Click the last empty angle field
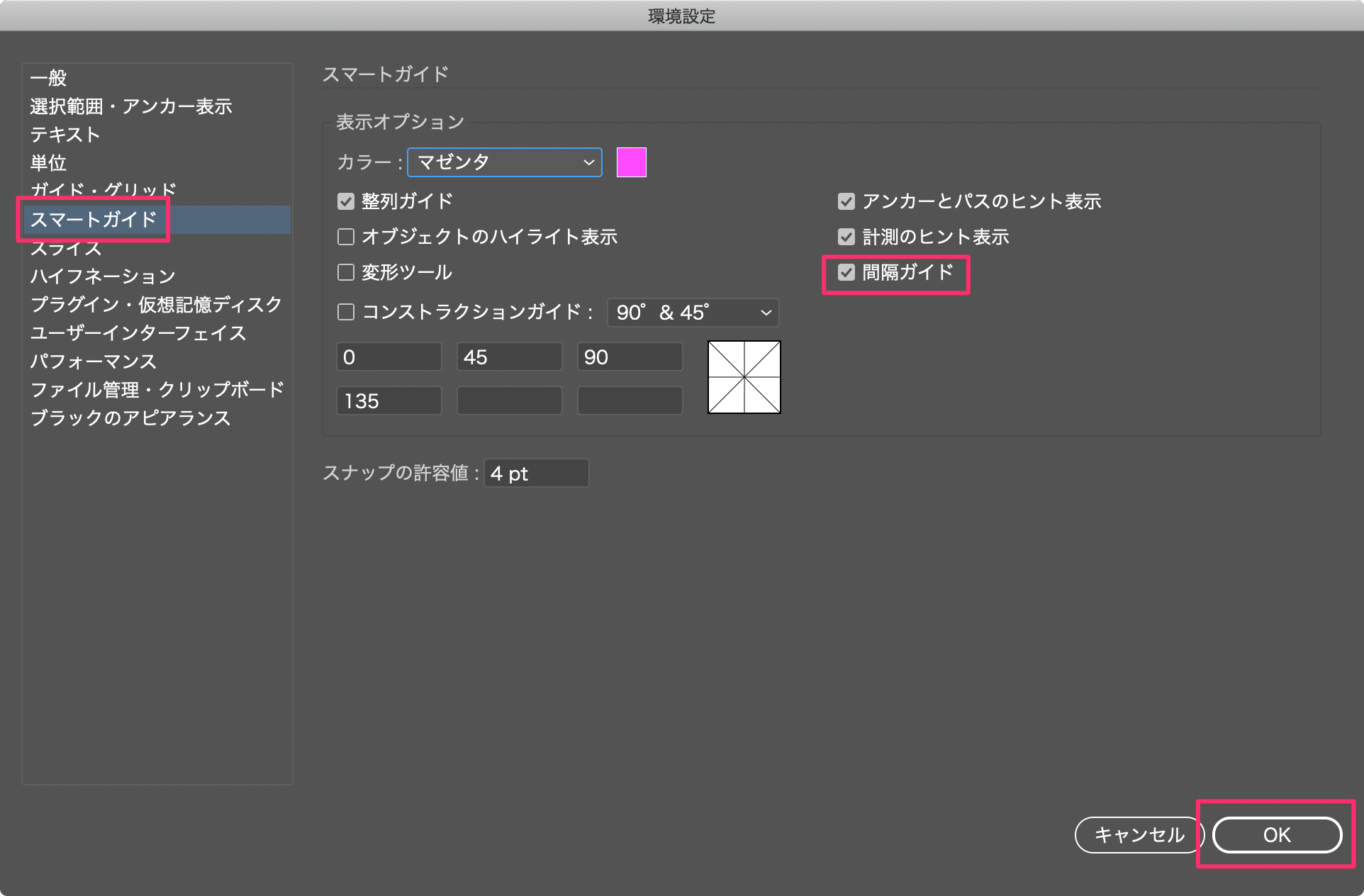The image size is (1364, 896). point(630,401)
